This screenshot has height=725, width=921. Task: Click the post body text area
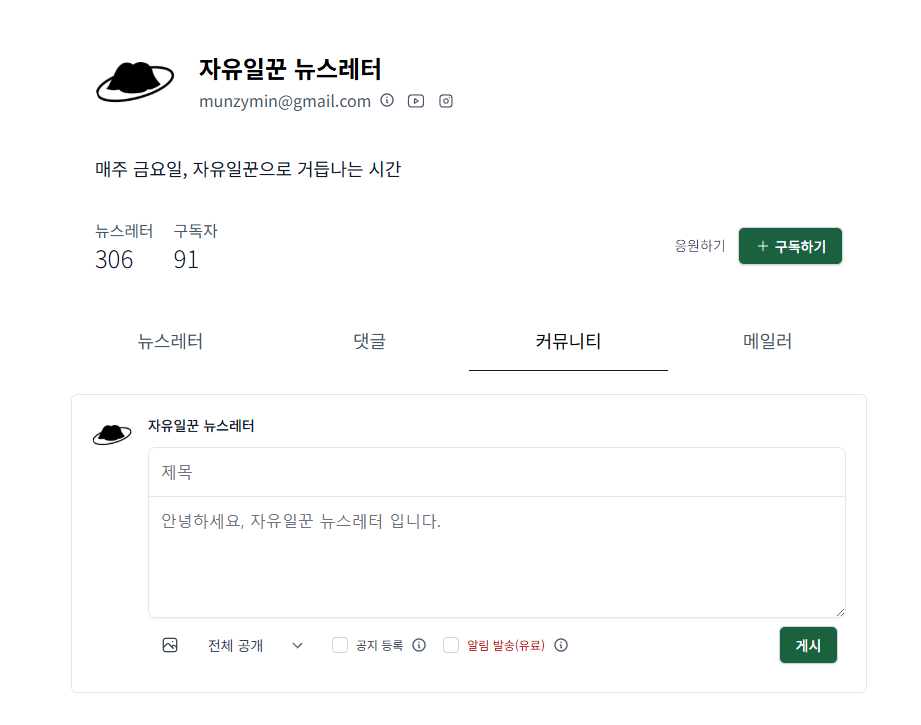click(497, 555)
